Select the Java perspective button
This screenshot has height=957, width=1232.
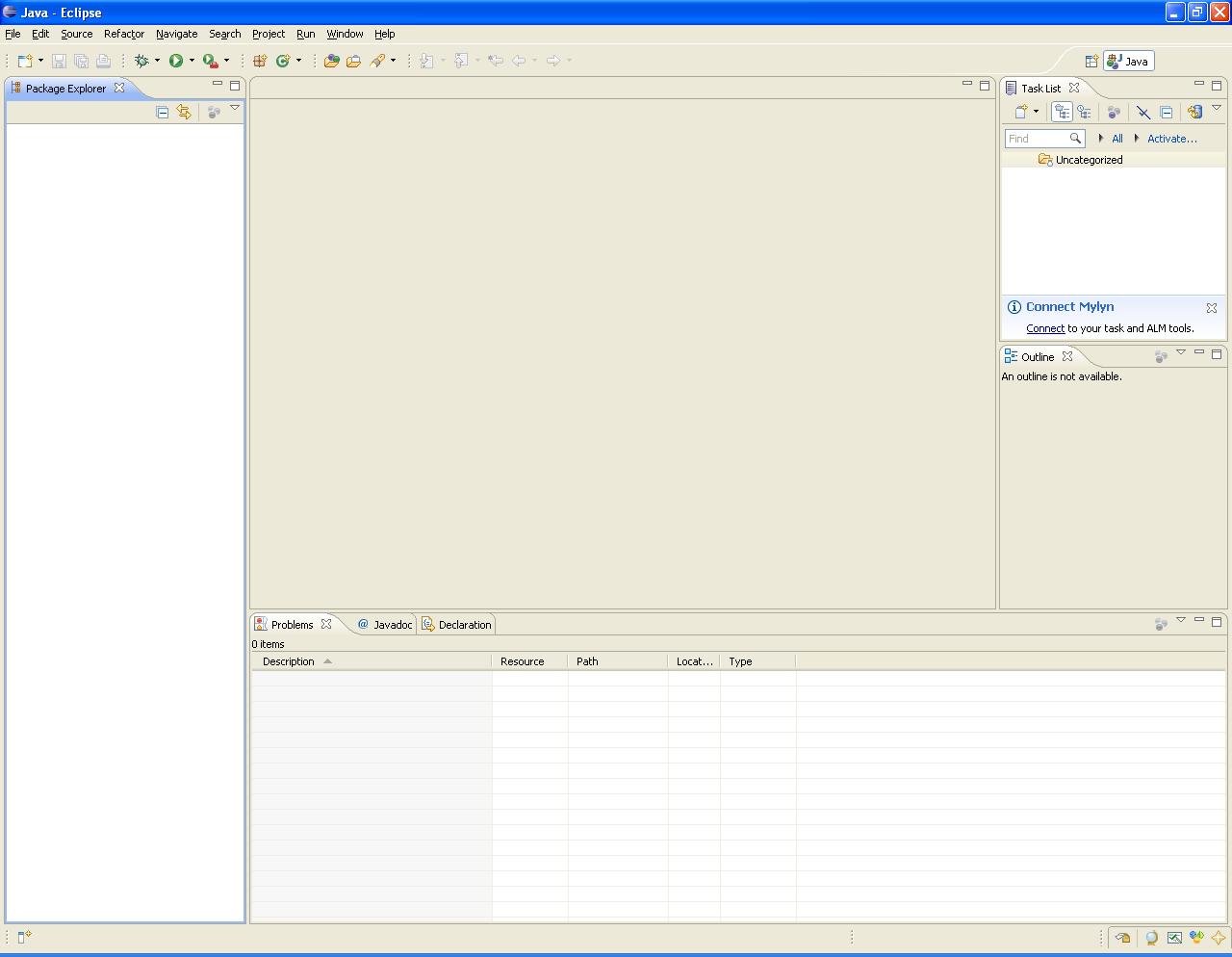[x=1127, y=60]
